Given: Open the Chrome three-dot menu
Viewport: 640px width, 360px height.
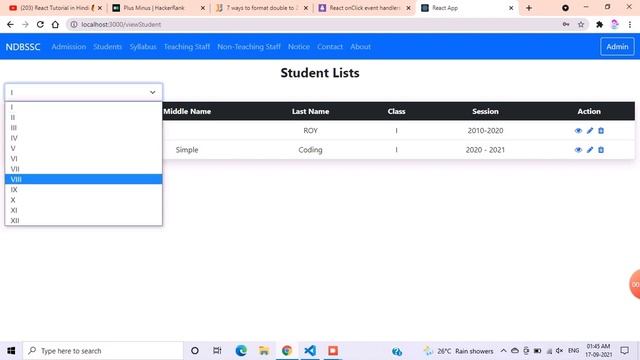Looking at the screenshot, I should pyautogui.click(x=630, y=24).
